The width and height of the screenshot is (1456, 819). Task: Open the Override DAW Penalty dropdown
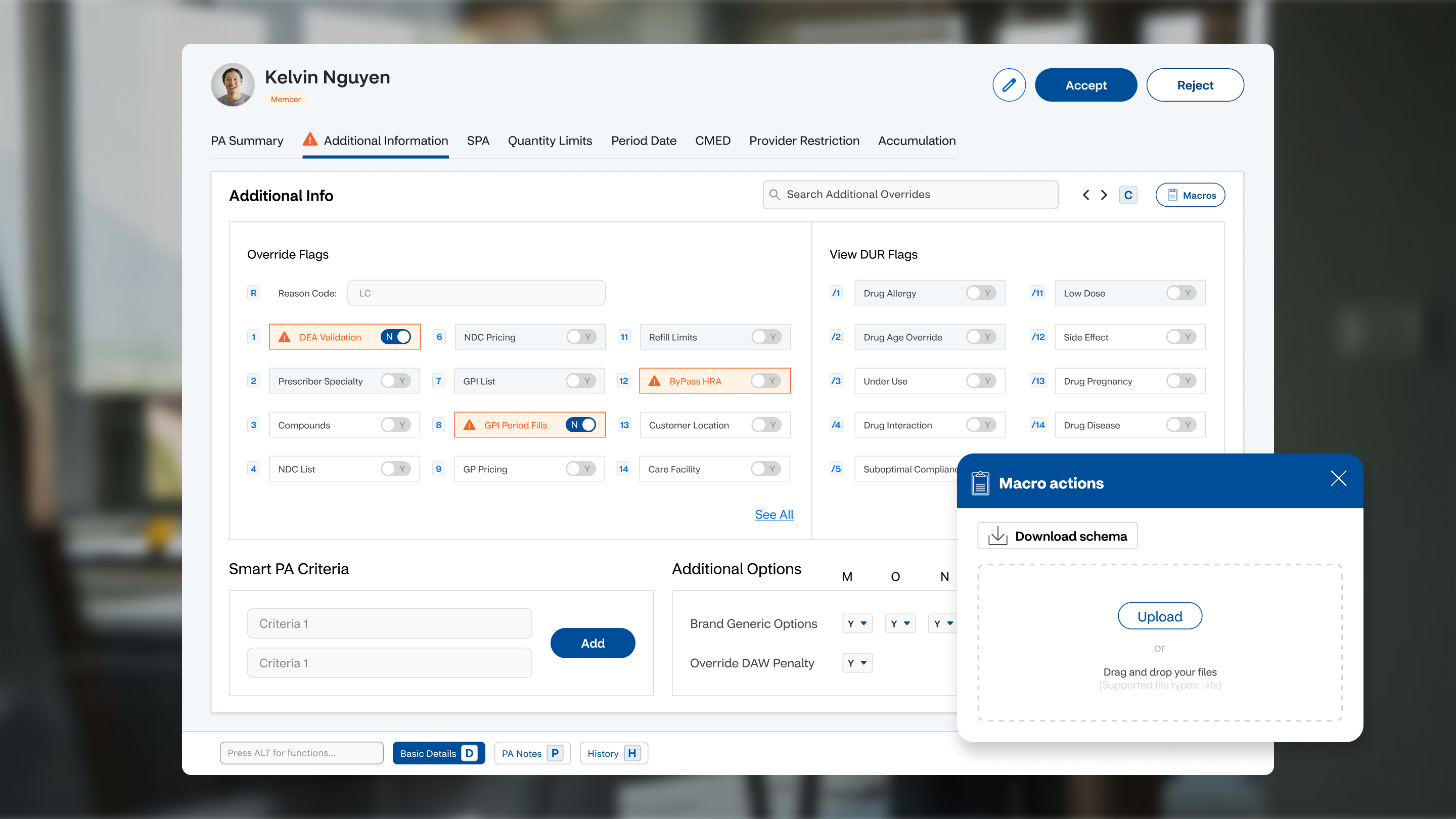[857, 663]
